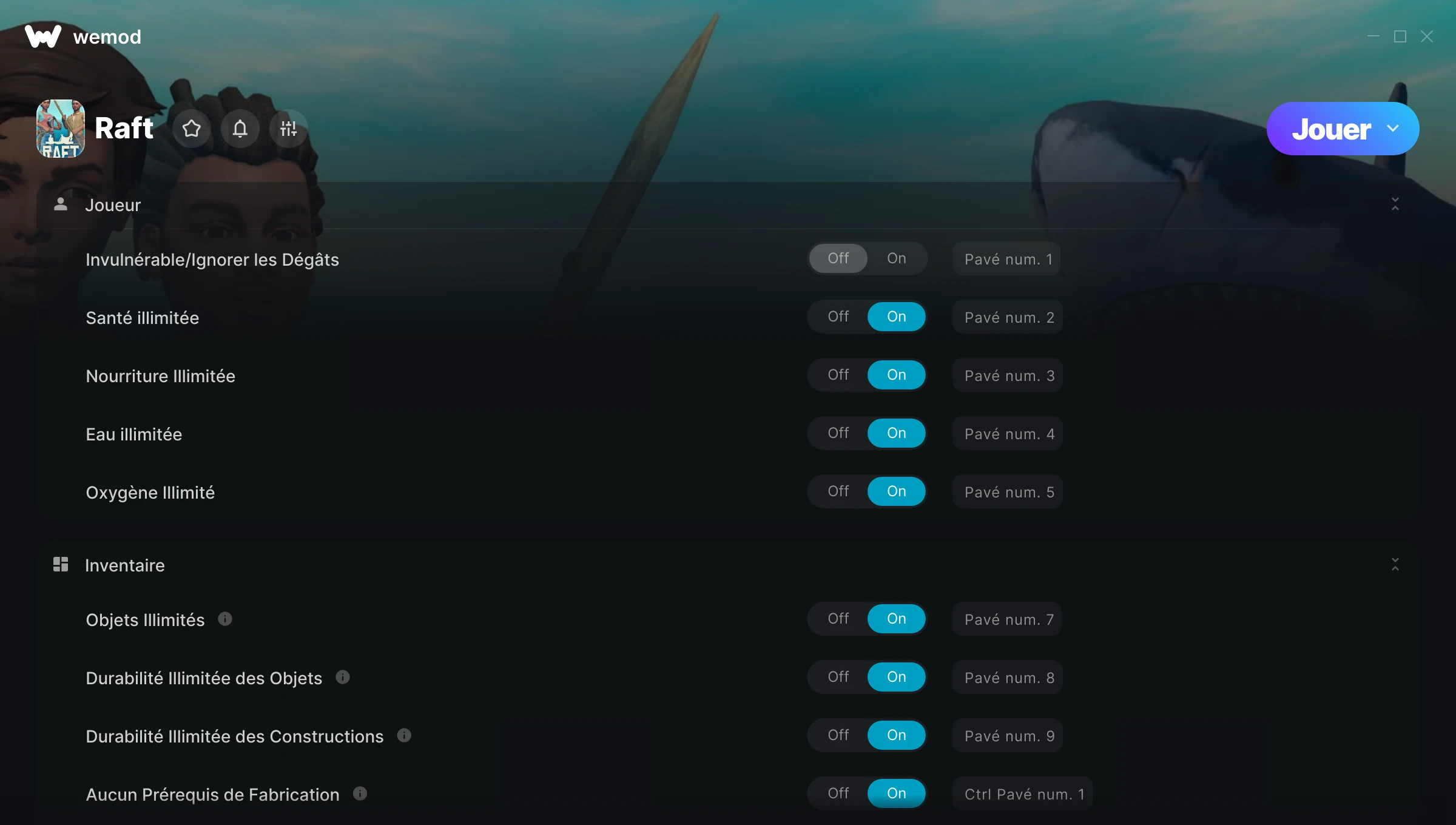
Task: Click the Raft game thumbnail
Action: 61,129
